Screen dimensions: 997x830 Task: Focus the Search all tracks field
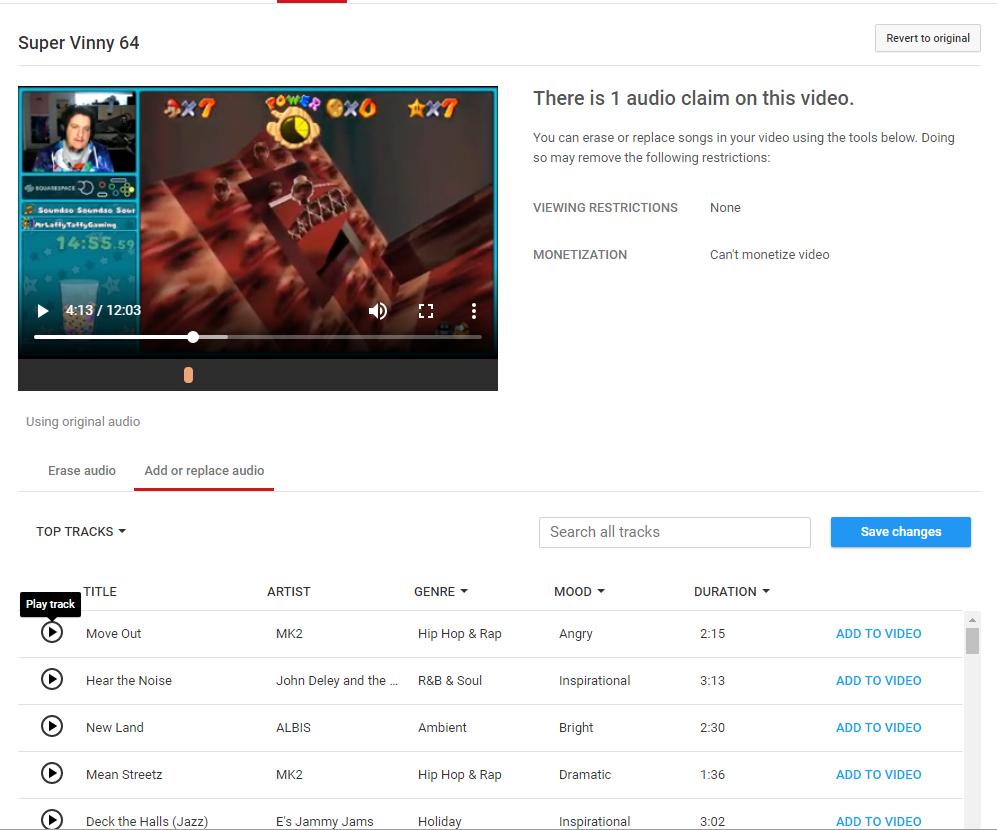pyautogui.click(x=675, y=532)
